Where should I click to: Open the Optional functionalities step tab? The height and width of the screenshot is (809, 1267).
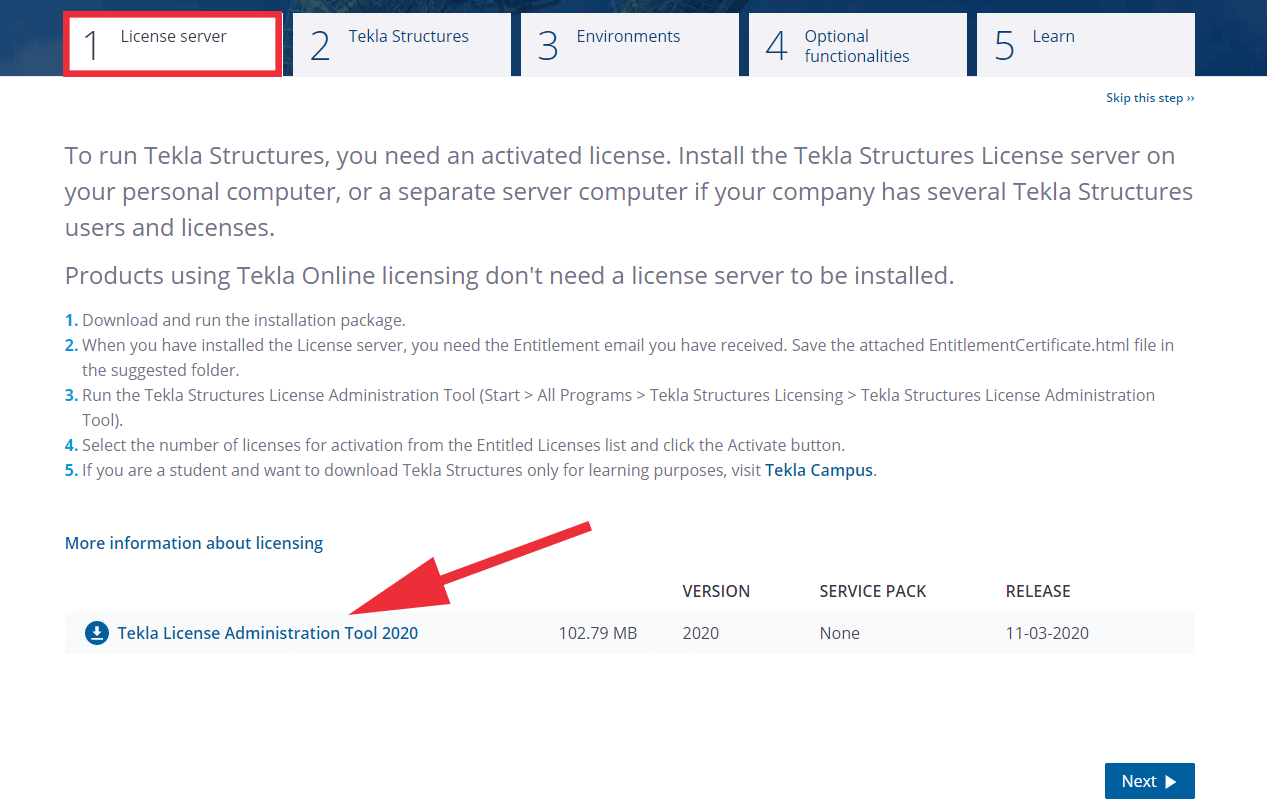[x=858, y=44]
